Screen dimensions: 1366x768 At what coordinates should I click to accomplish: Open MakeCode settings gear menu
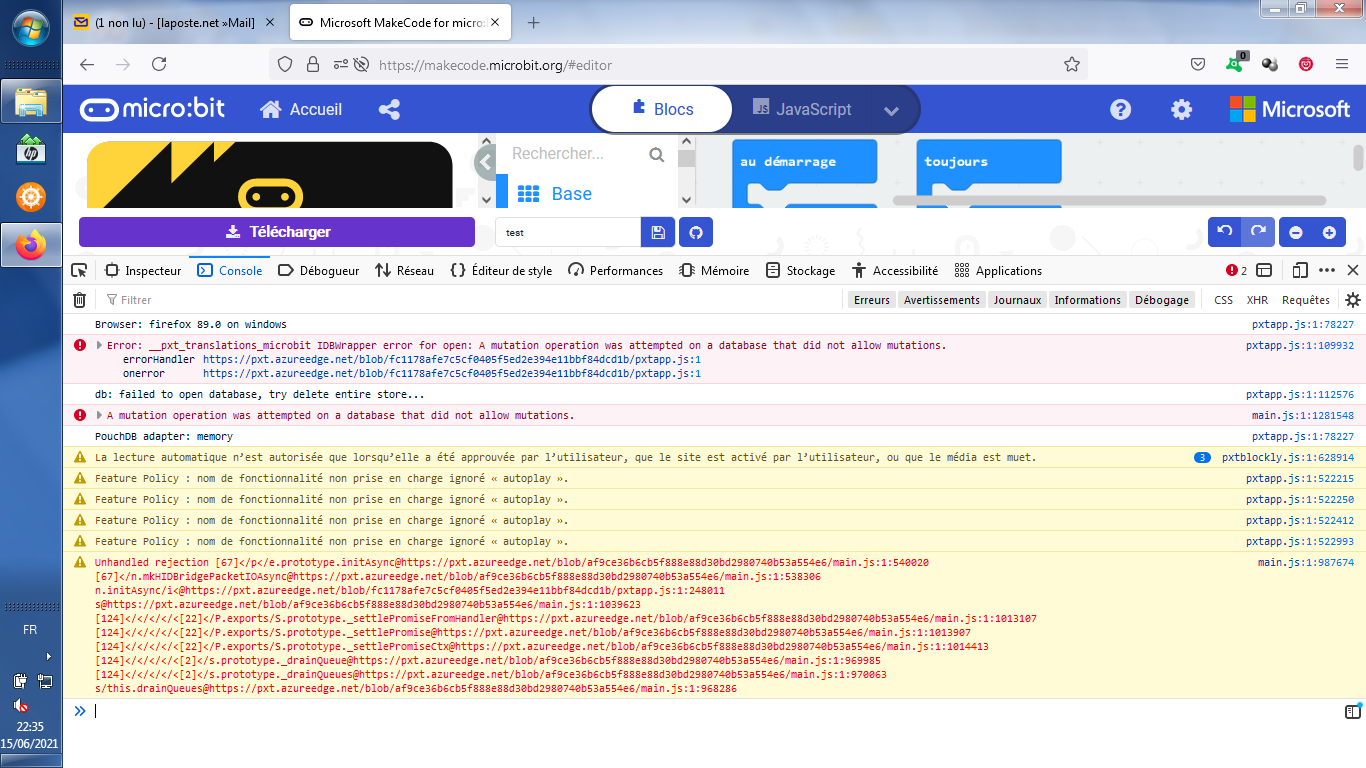click(1182, 110)
